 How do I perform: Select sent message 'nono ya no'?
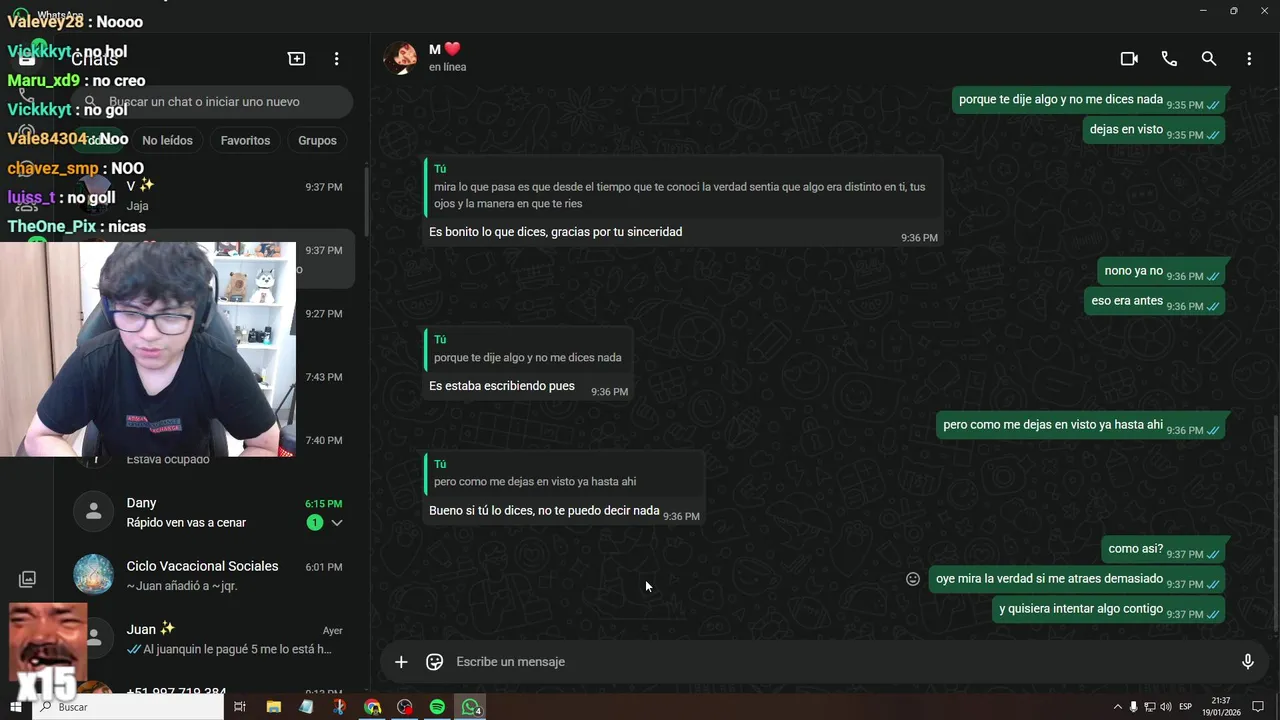point(1163,271)
